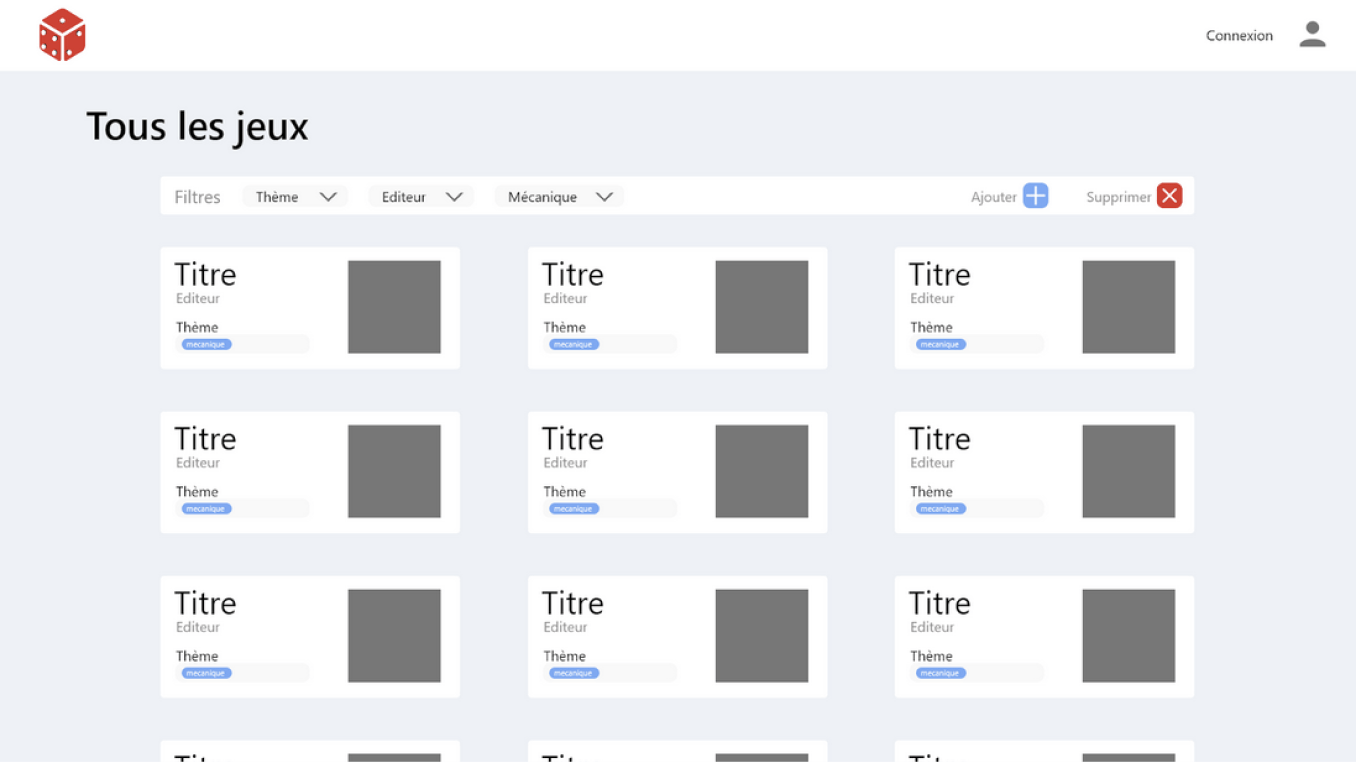Click mecanique tag on second-row middle card

[573, 508]
